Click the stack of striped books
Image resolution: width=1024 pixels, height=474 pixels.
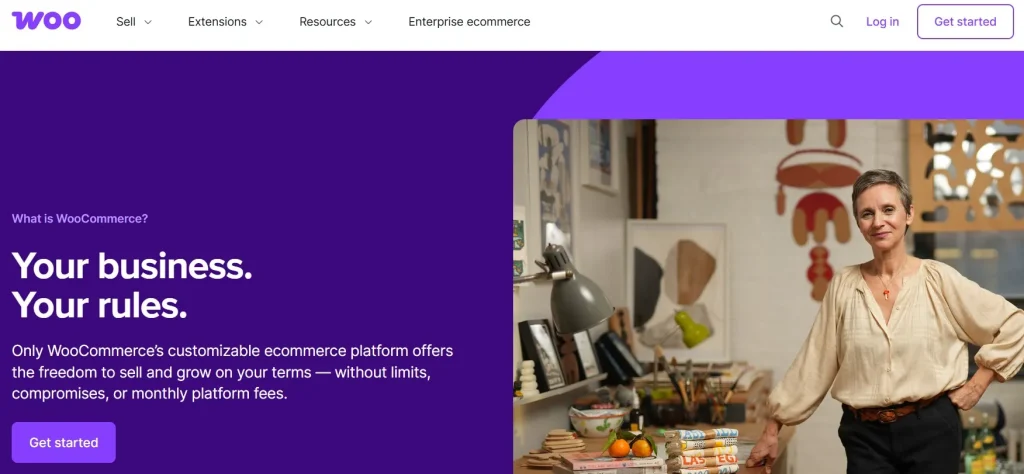pyautogui.click(x=703, y=450)
